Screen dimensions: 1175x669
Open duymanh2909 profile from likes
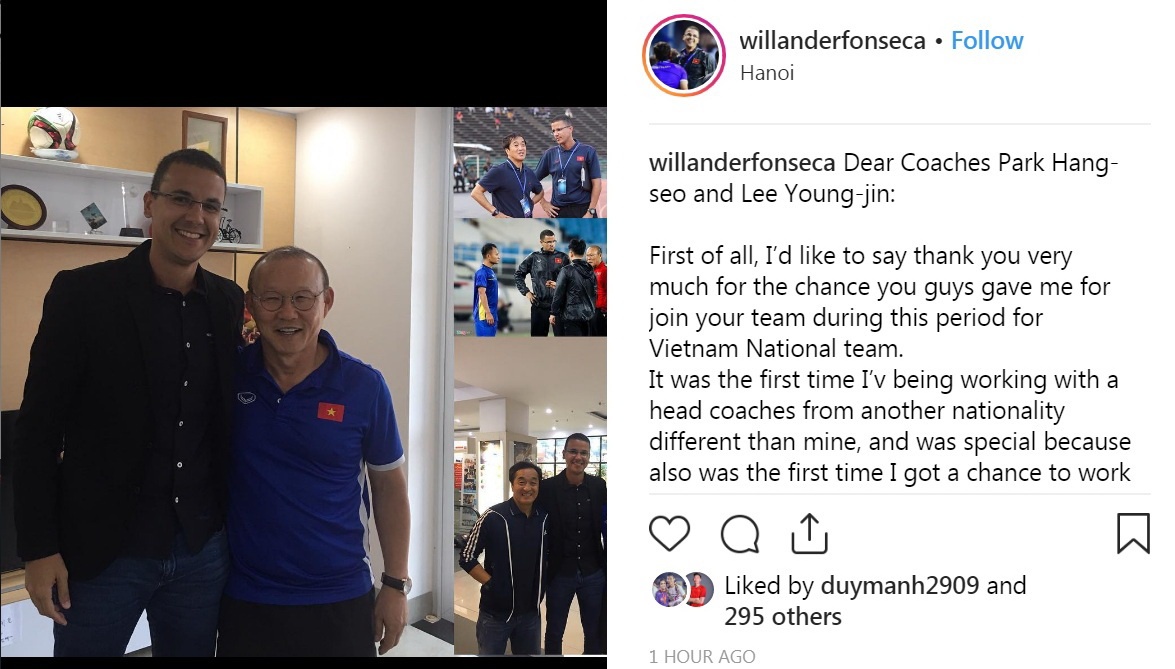900,585
